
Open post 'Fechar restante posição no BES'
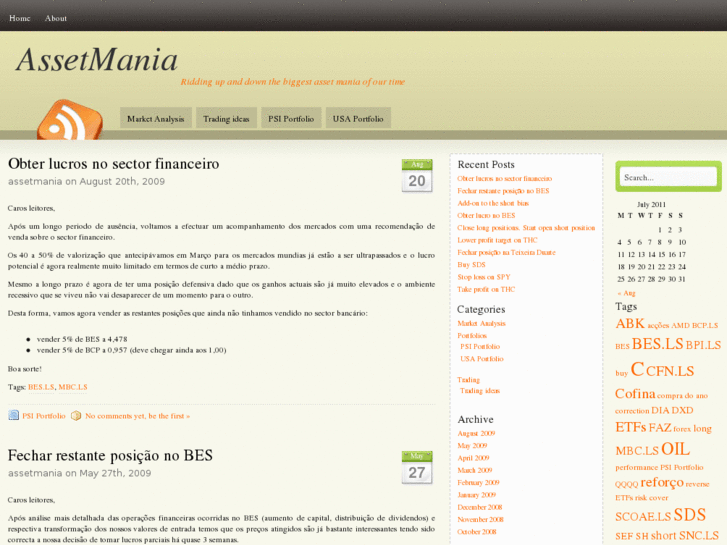[x=110, y=455]
